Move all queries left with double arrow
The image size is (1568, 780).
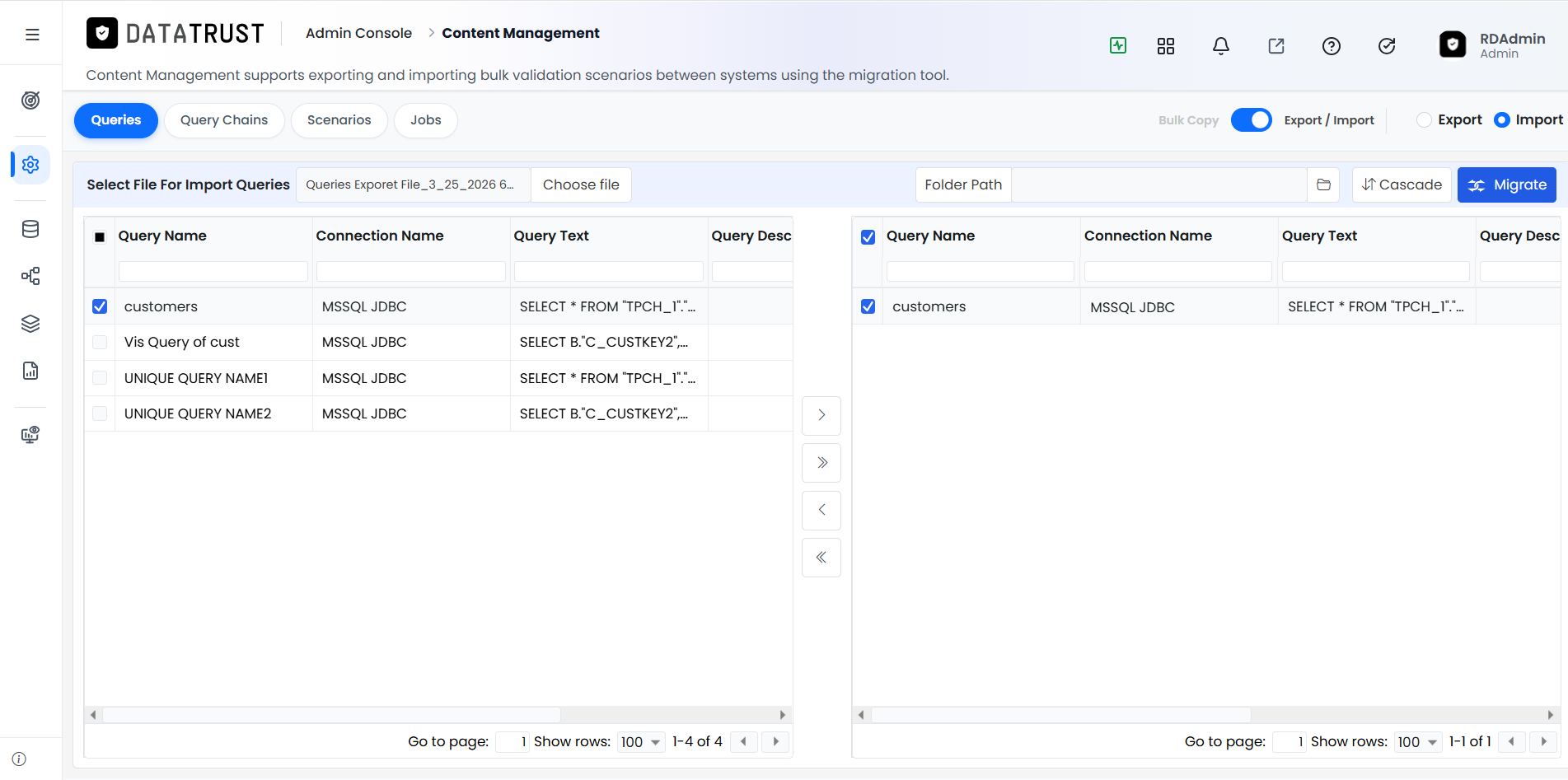point(821,558)
